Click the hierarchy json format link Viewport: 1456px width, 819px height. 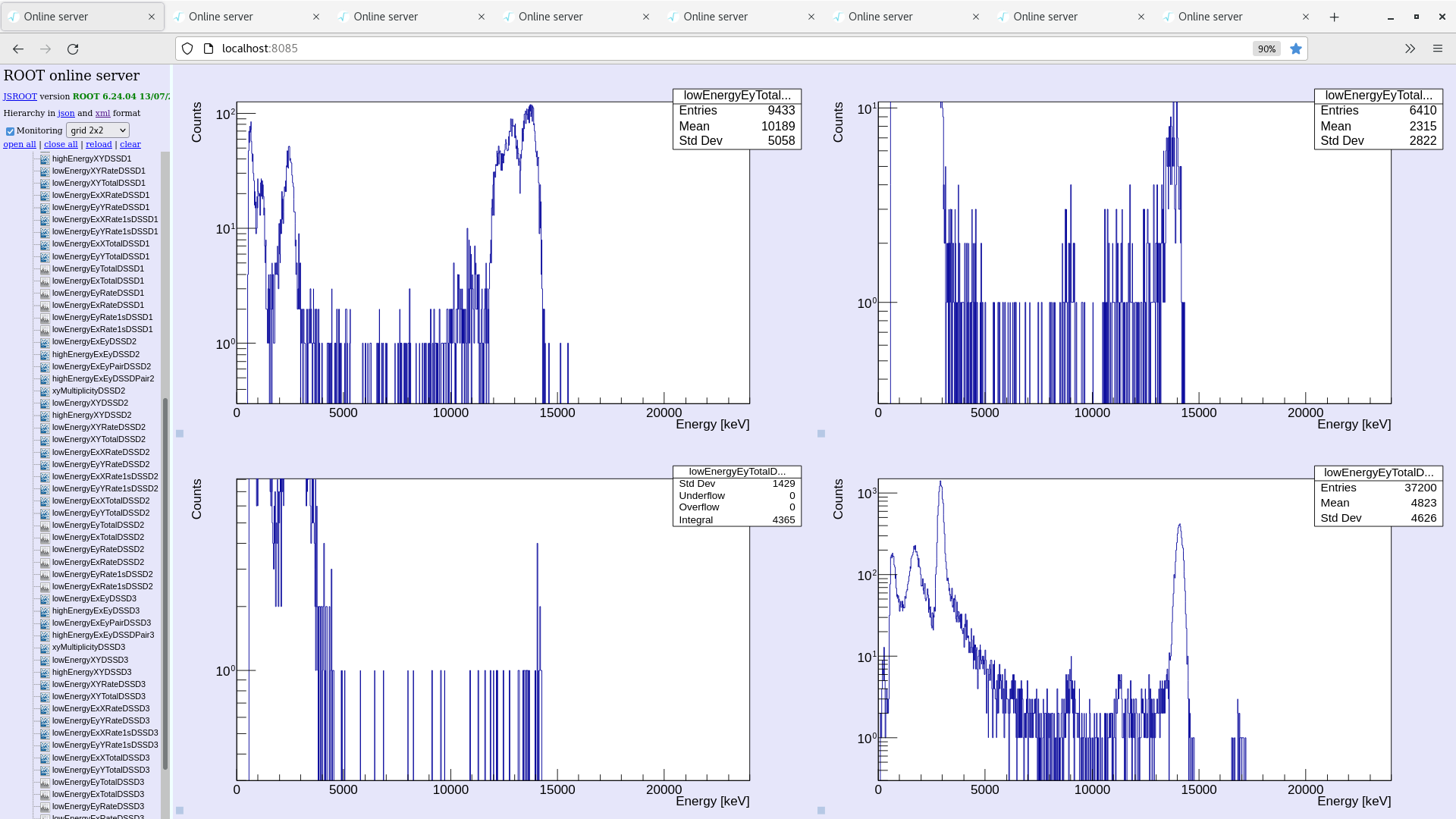click(x=66, y=113)
